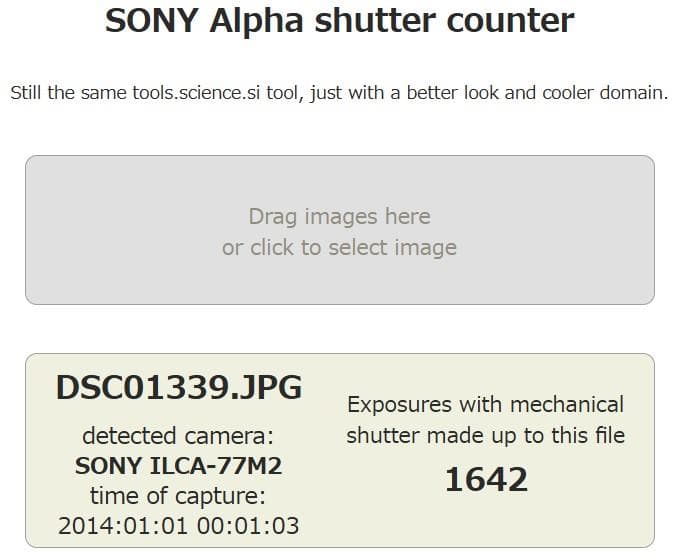The width and height of the screenshot is (697, 559).
Task: Click "or click to select image" line
Action: (x=339, y=247)
